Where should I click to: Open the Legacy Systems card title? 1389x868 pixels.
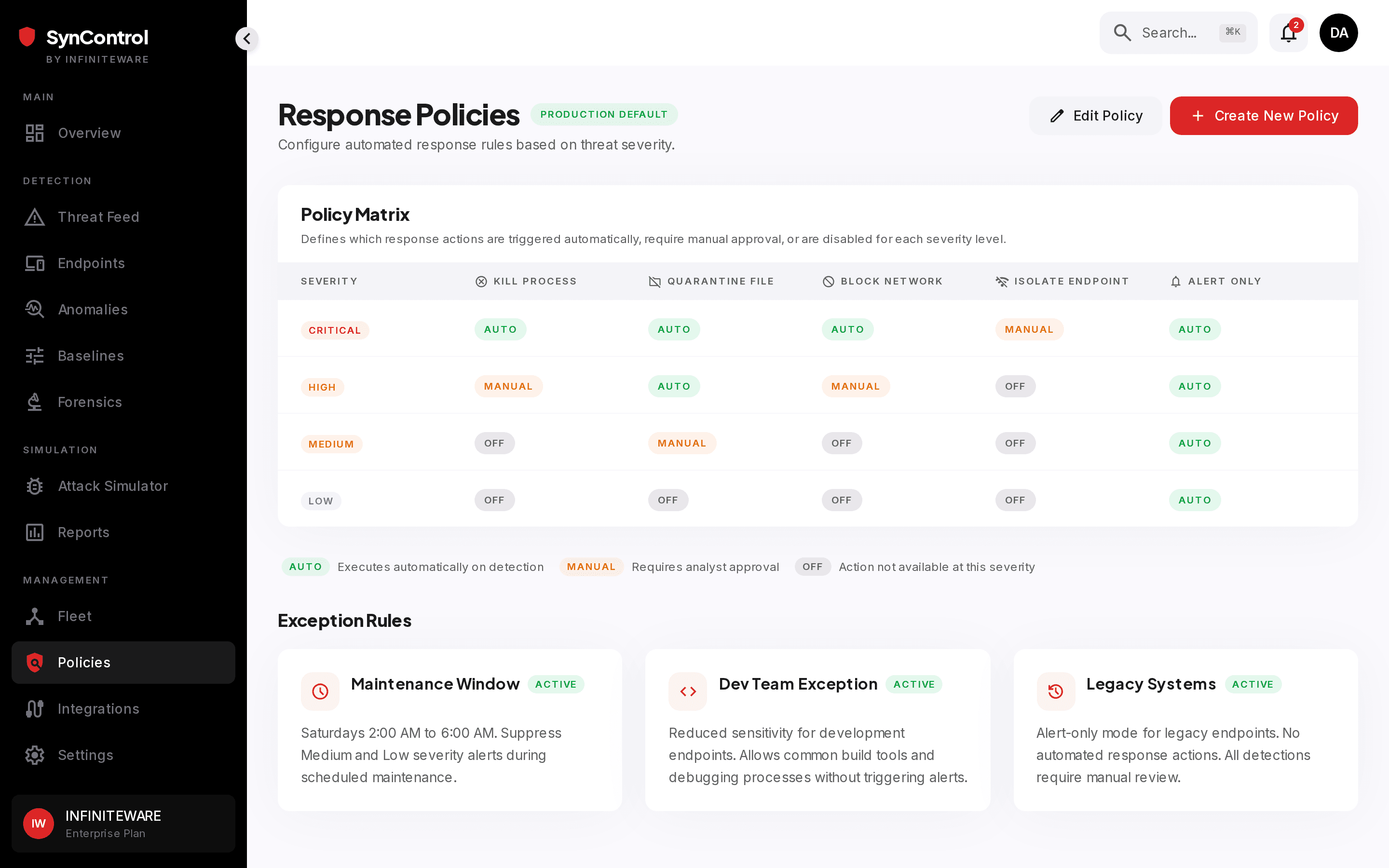point(1151,684)
